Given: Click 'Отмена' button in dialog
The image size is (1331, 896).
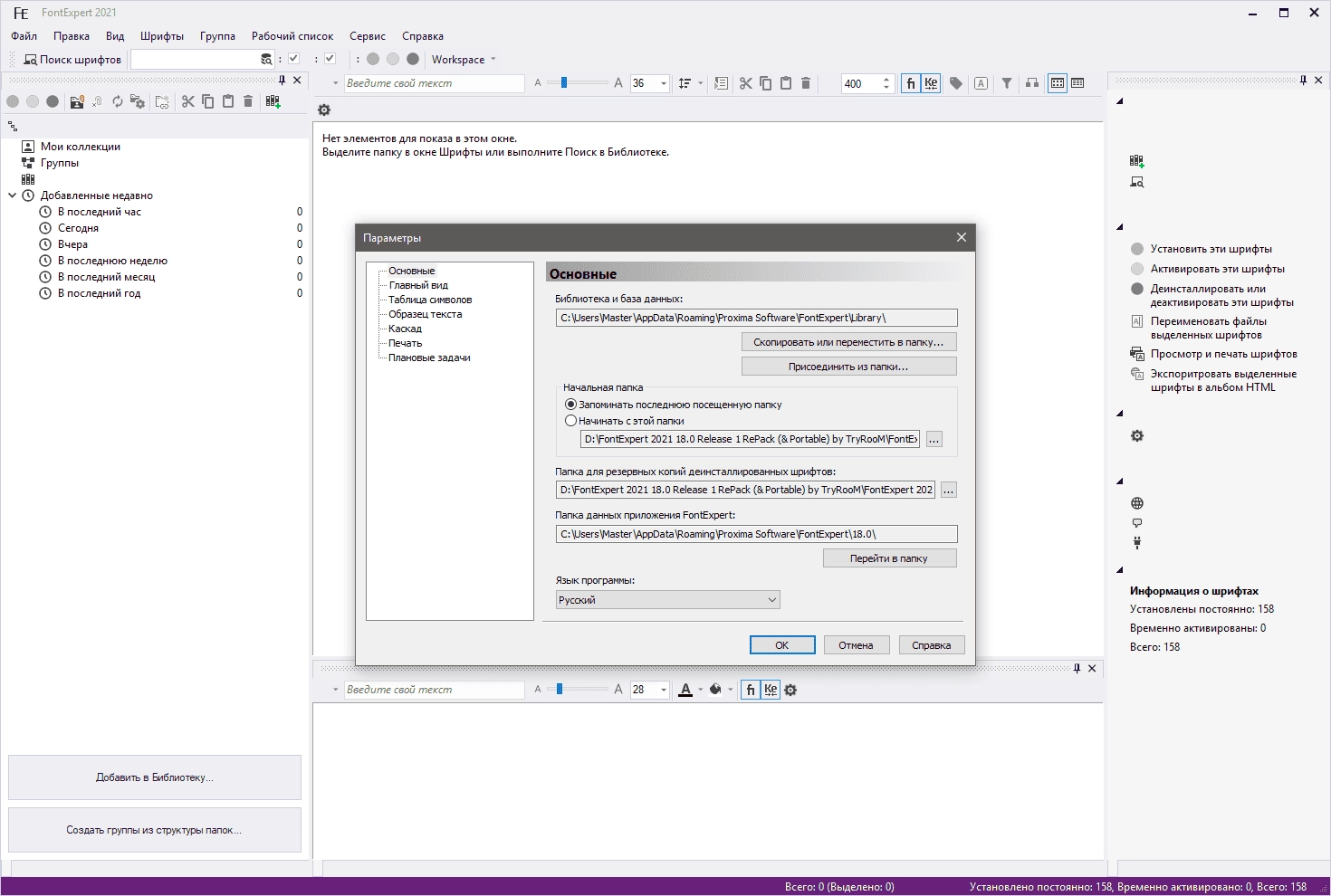Looking at the screenshot, I should tap(856, 645).
